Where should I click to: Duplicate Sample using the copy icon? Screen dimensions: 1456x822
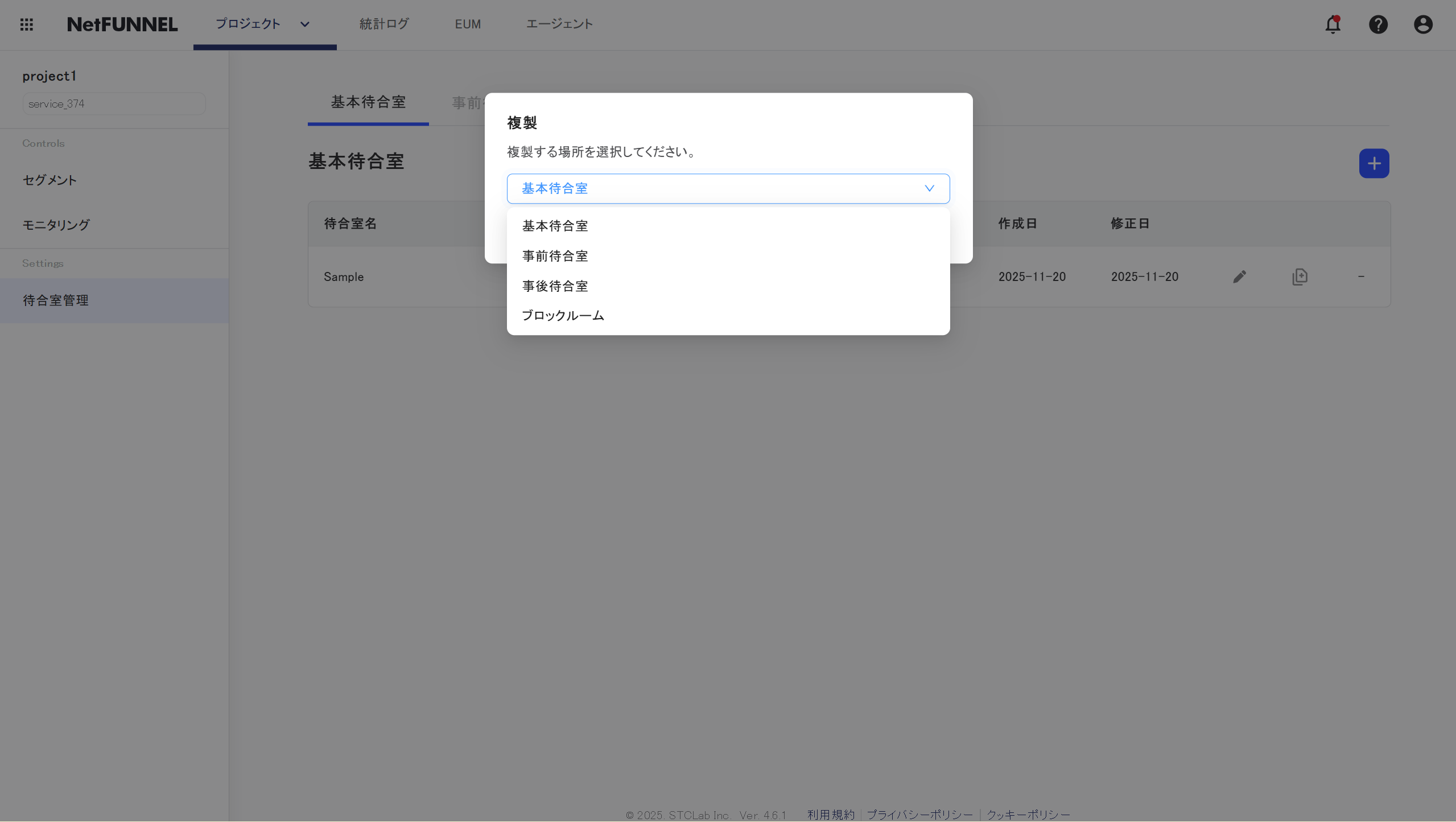(x=1300, y=276)
